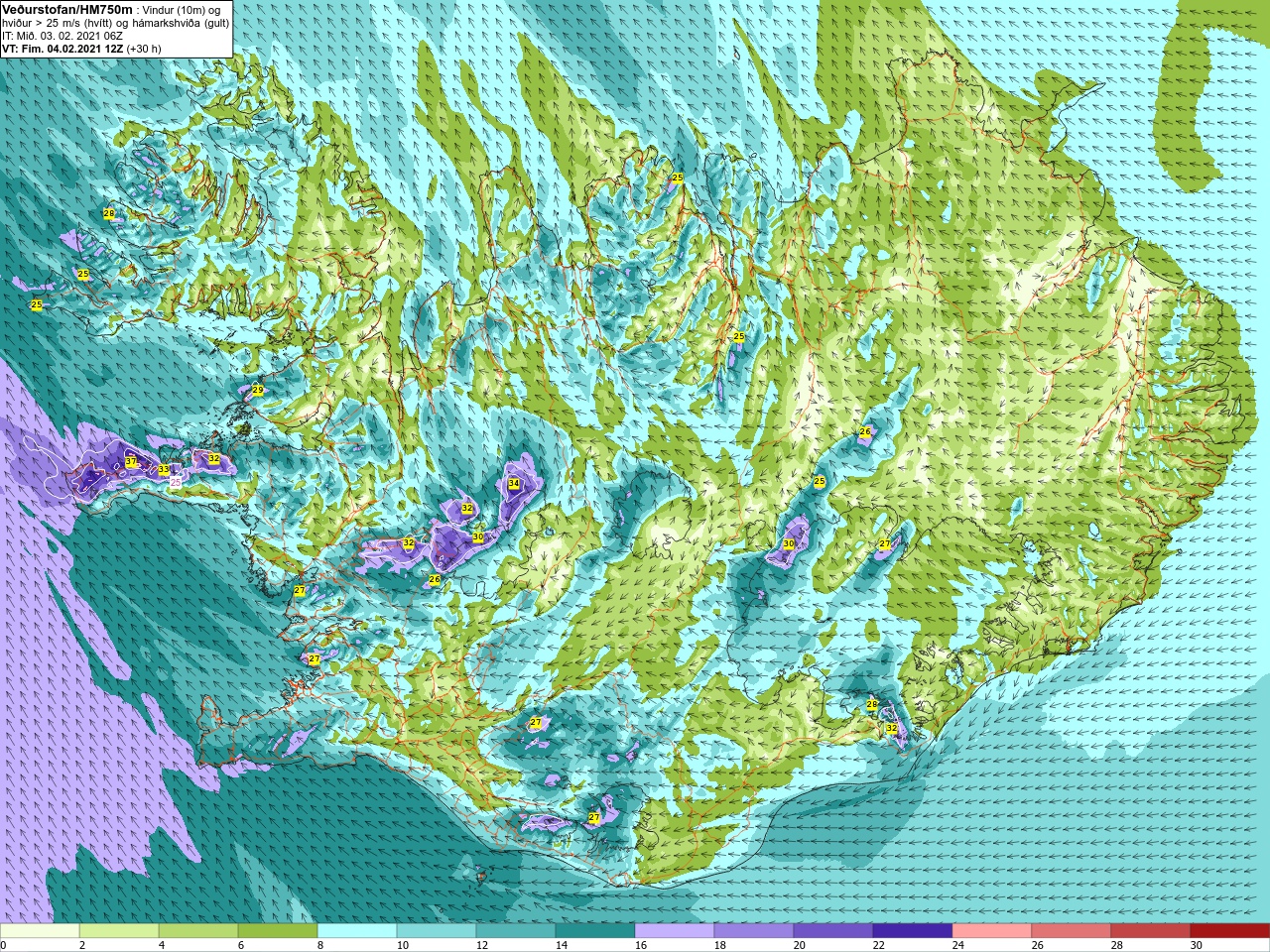Click the '8' legend scale number
The image size is (1270, 952).
[320, 945]
